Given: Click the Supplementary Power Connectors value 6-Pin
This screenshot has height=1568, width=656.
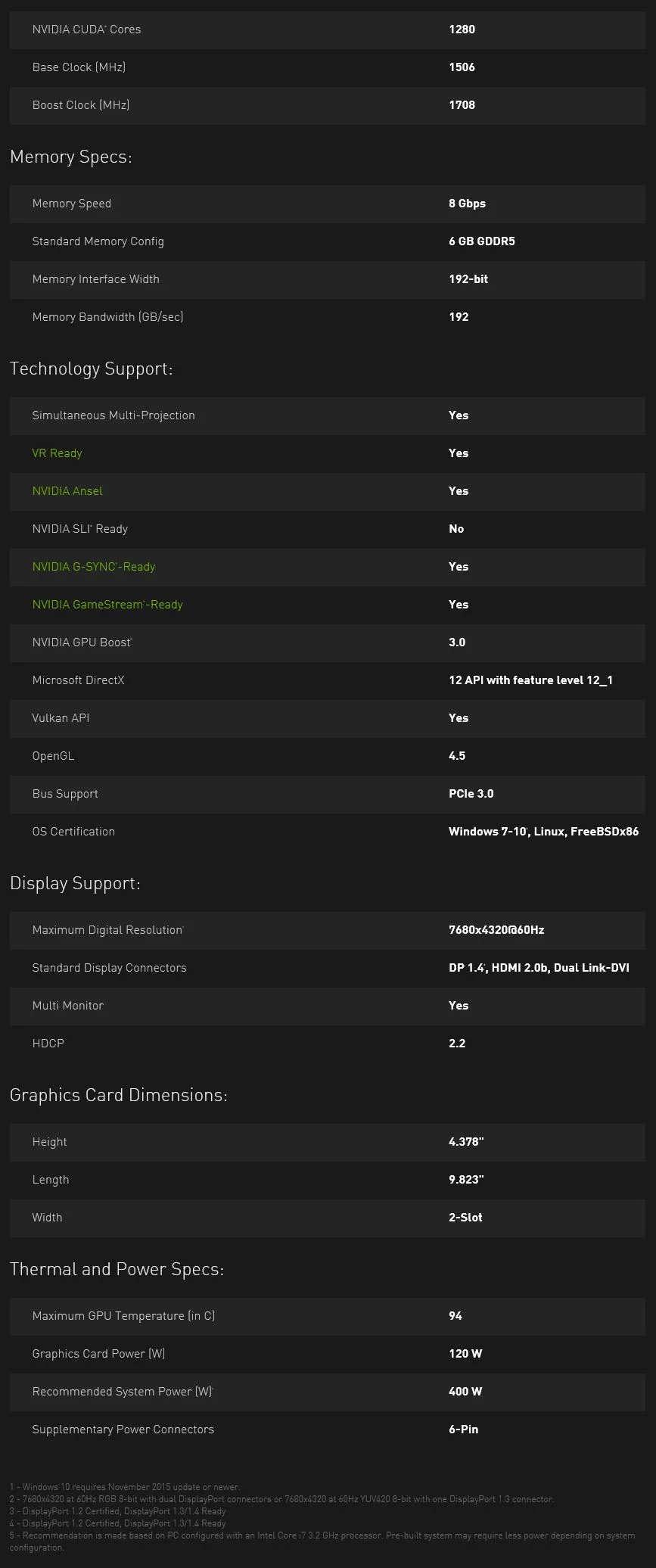Looking at the screenshot, I should pyautogui.click(x=464, y=1430).
